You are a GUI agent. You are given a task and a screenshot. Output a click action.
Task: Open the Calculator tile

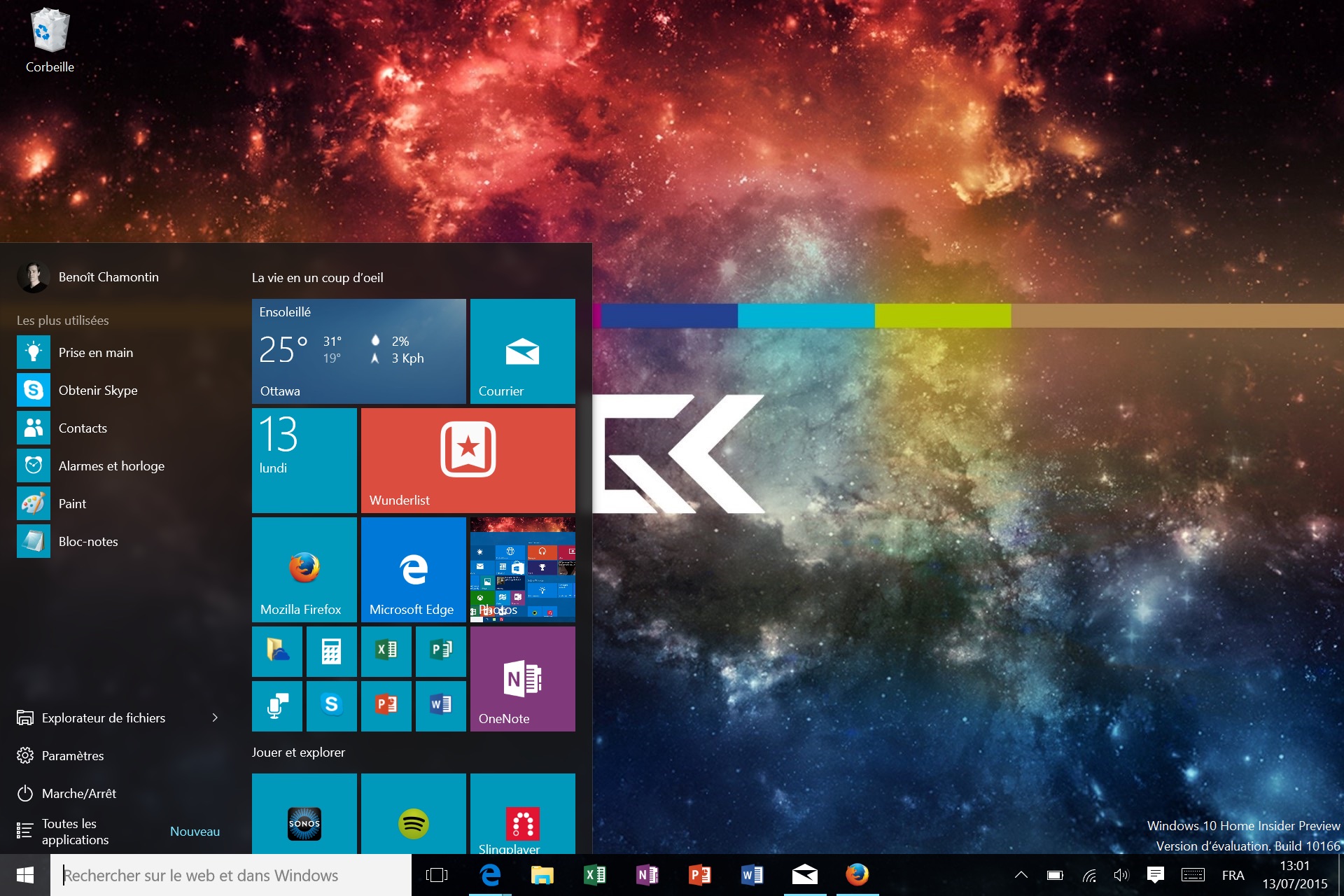[x=331, y=652]
